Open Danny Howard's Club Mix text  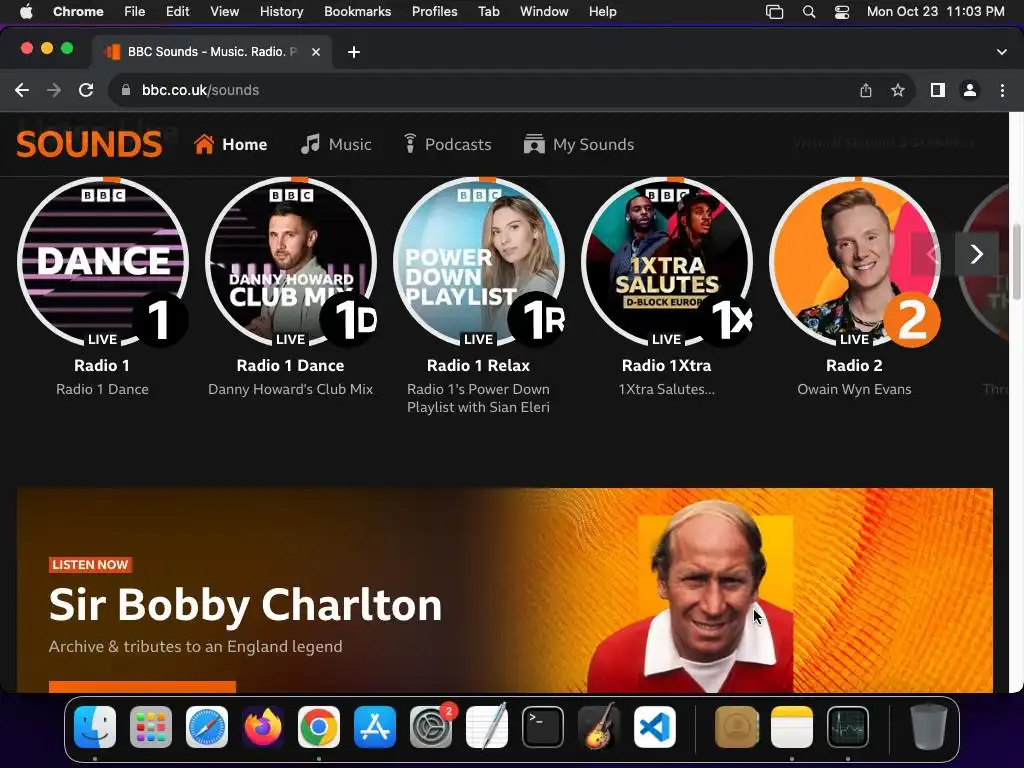(x=291, y=389)
